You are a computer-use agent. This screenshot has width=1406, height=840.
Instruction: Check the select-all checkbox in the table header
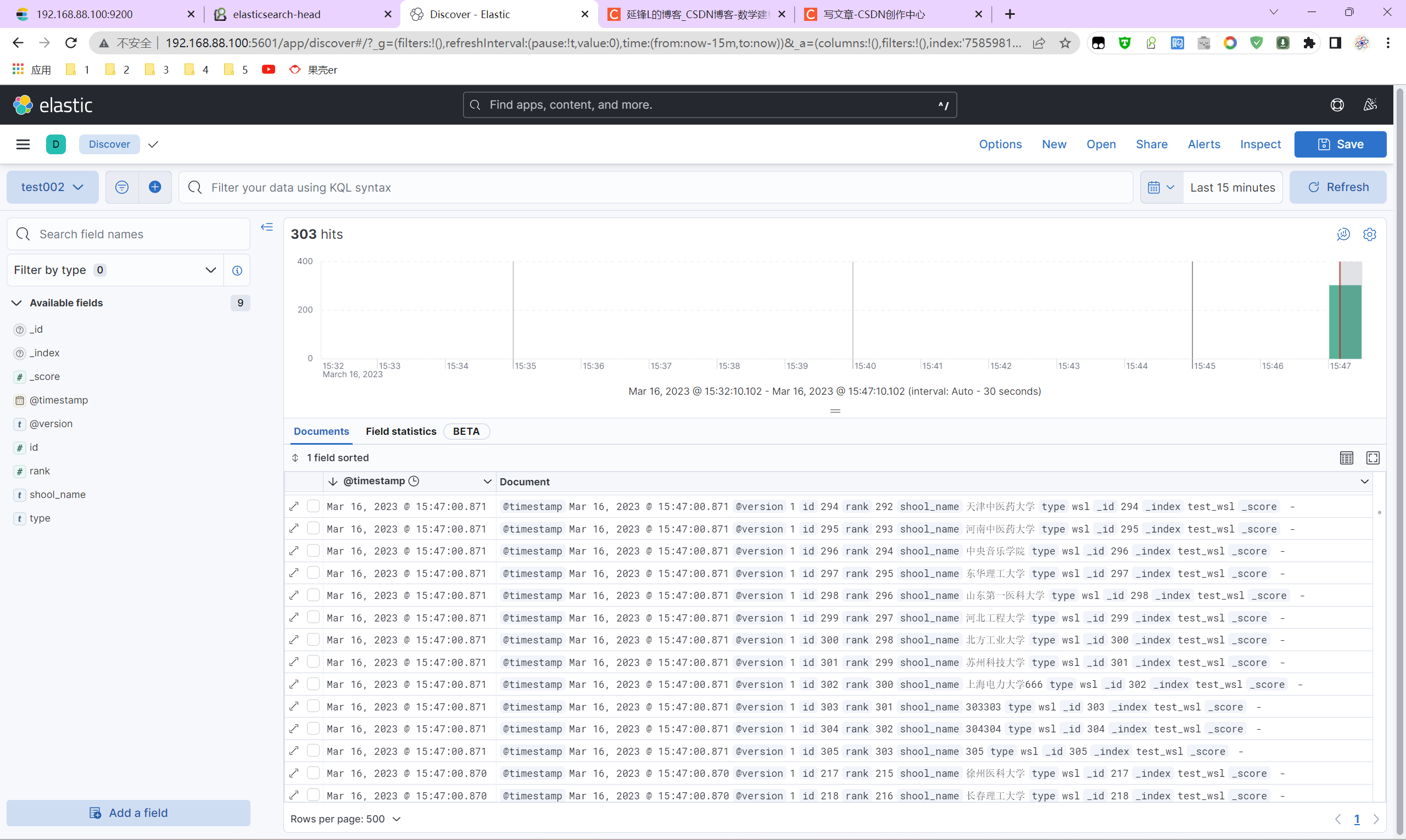click(x=313, y=481)
